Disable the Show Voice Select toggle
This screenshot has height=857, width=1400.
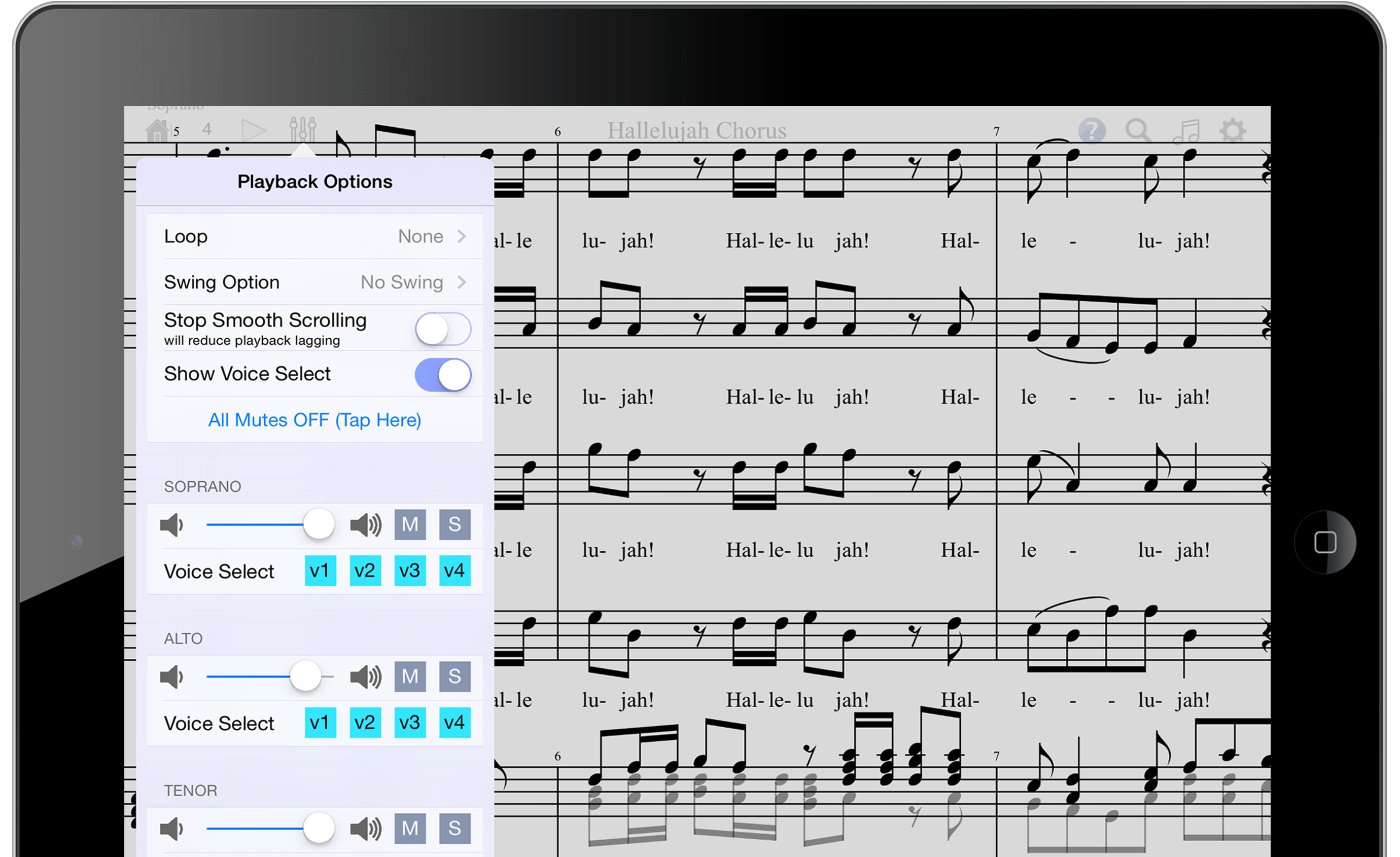point(443,374)
